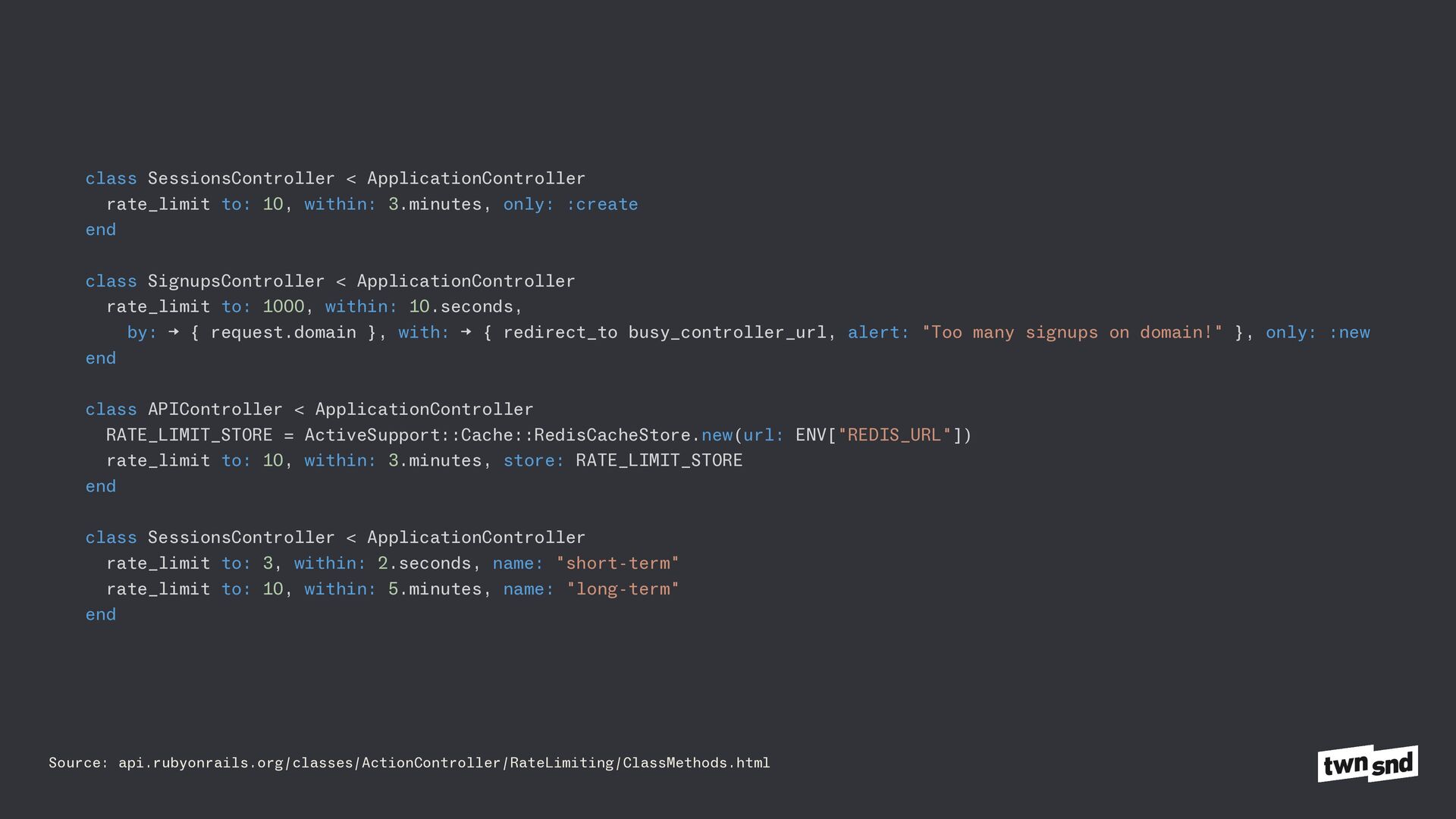Click "busy_controller_url" in the redirect
The width and height of the screenshot is (1456, 819).
click(726, 333)
